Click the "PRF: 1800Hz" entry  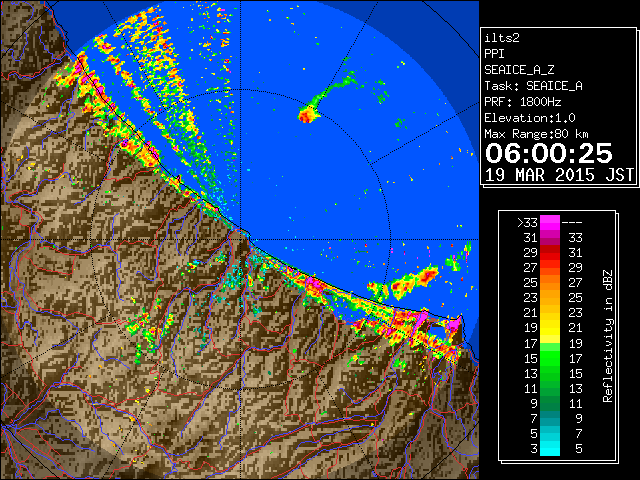(x=522, y=102)
